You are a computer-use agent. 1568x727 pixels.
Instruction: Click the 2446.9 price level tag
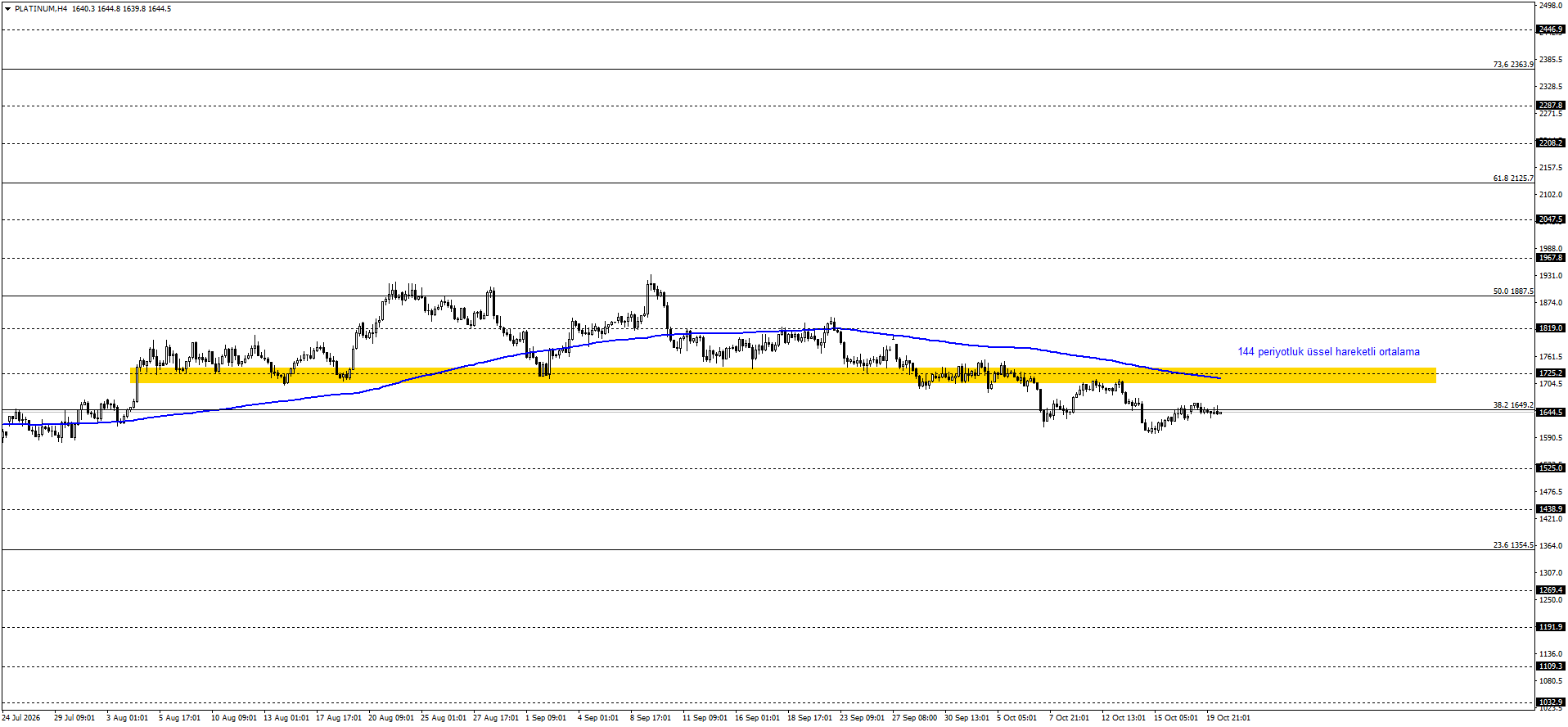tap(1551, 29)
